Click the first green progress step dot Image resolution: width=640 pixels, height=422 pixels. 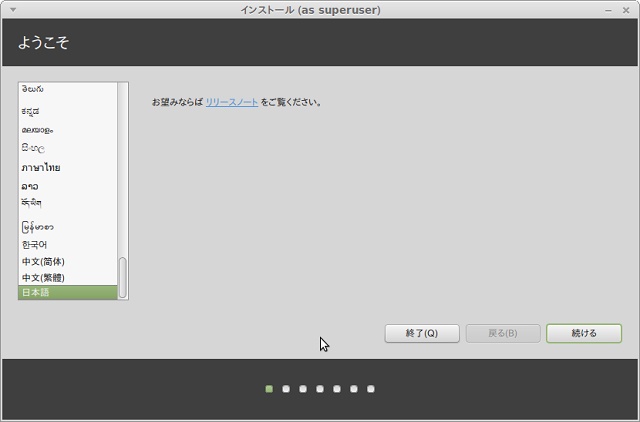tap(269, 389)
